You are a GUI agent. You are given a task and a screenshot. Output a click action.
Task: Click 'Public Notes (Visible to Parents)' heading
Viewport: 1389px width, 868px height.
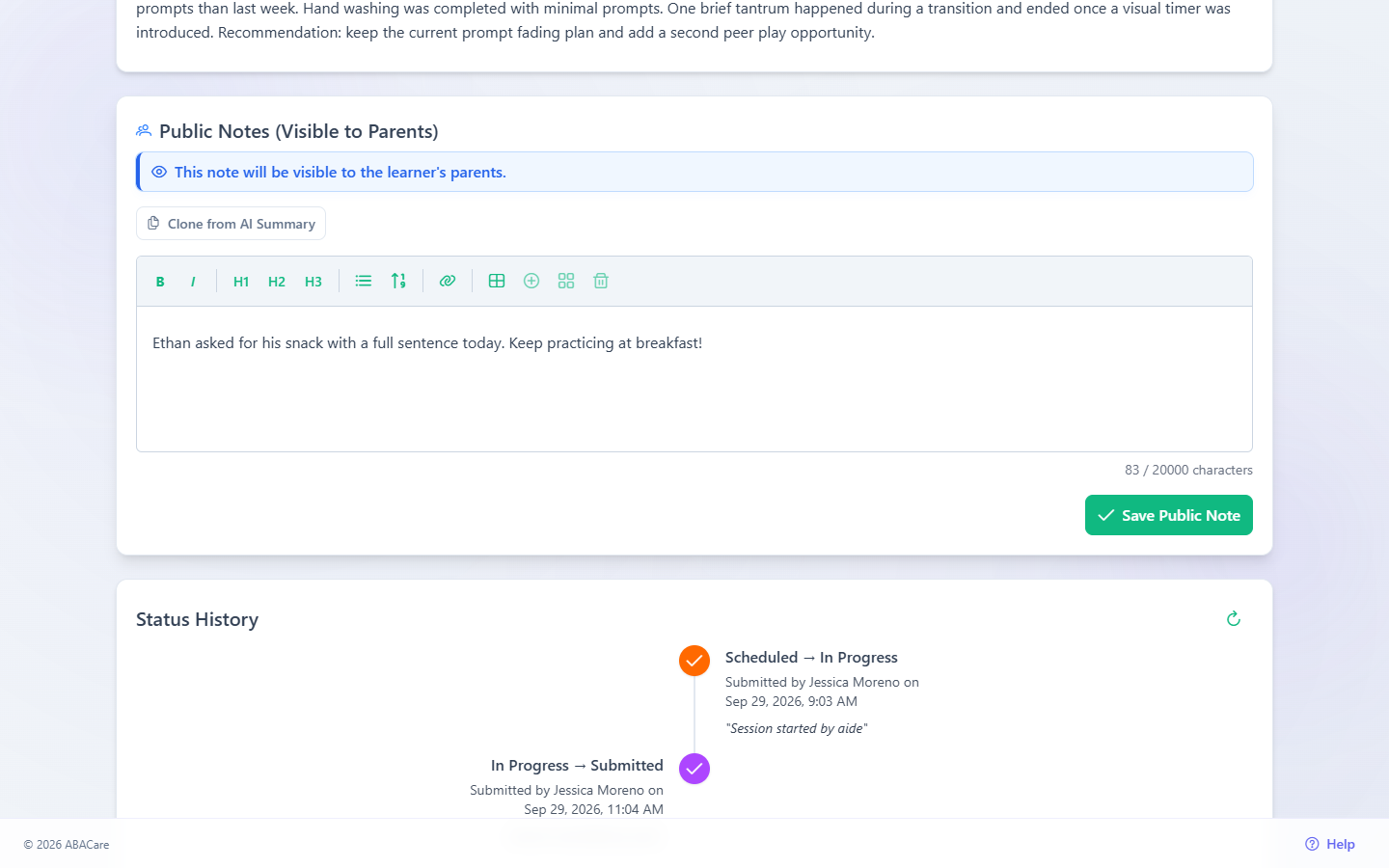click(x=299, y=131)
